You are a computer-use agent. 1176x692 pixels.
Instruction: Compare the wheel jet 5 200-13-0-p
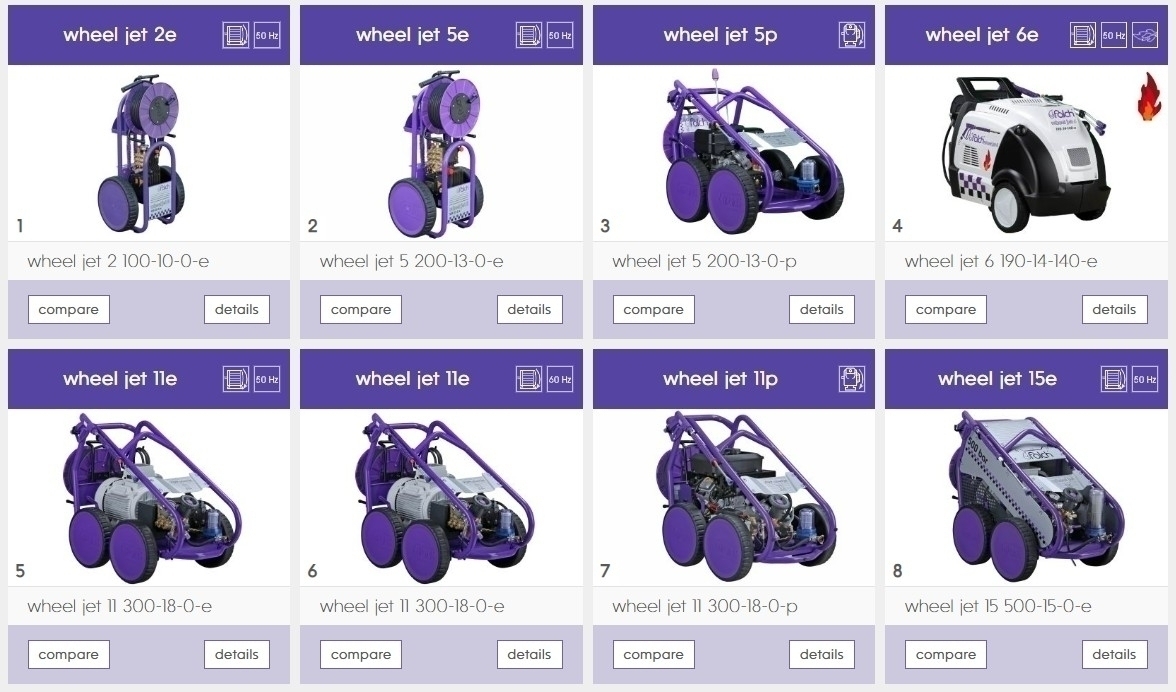[x=654, y=310]
